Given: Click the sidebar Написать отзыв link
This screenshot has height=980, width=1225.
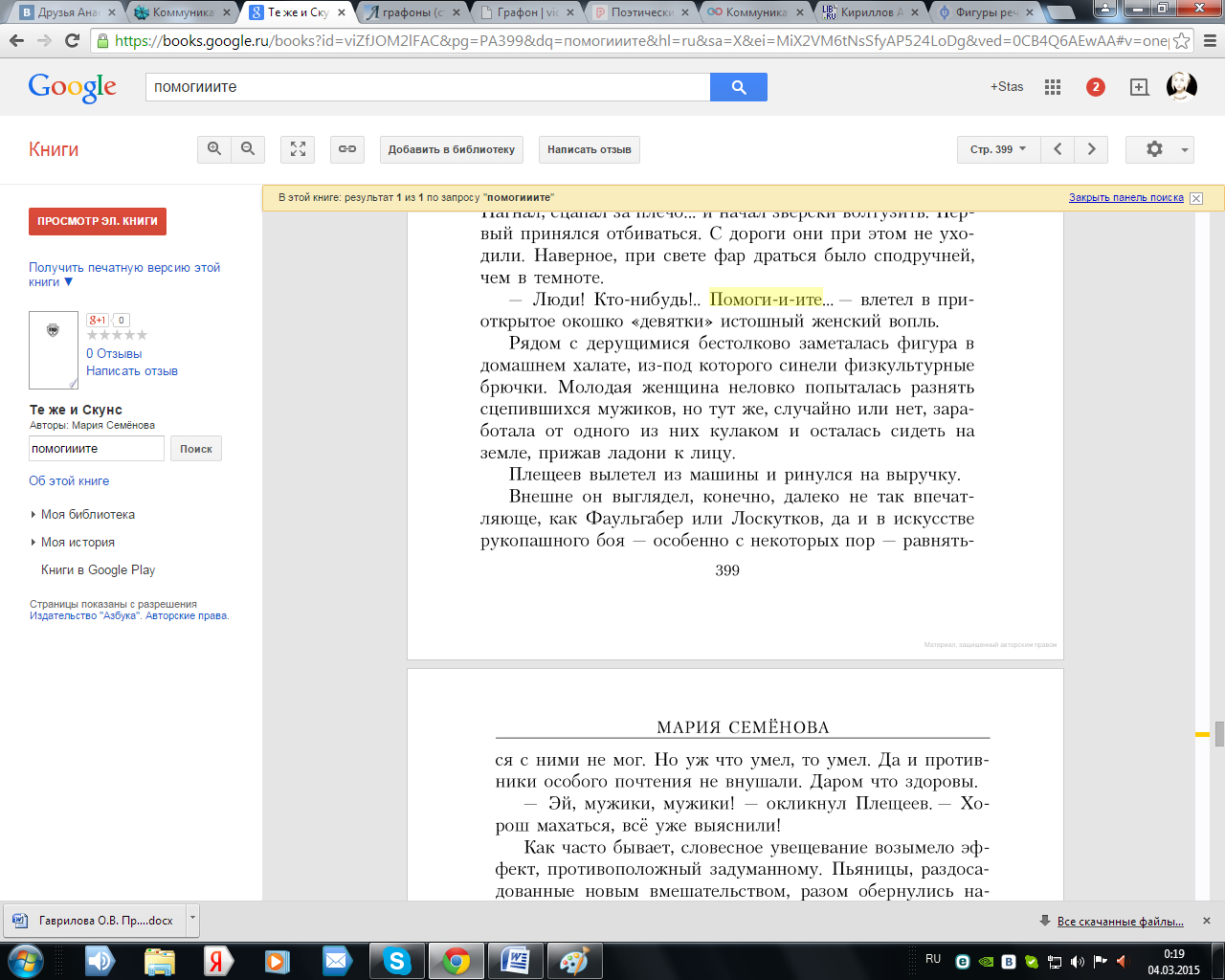Looking at the screenshot, I should [132, 370].
